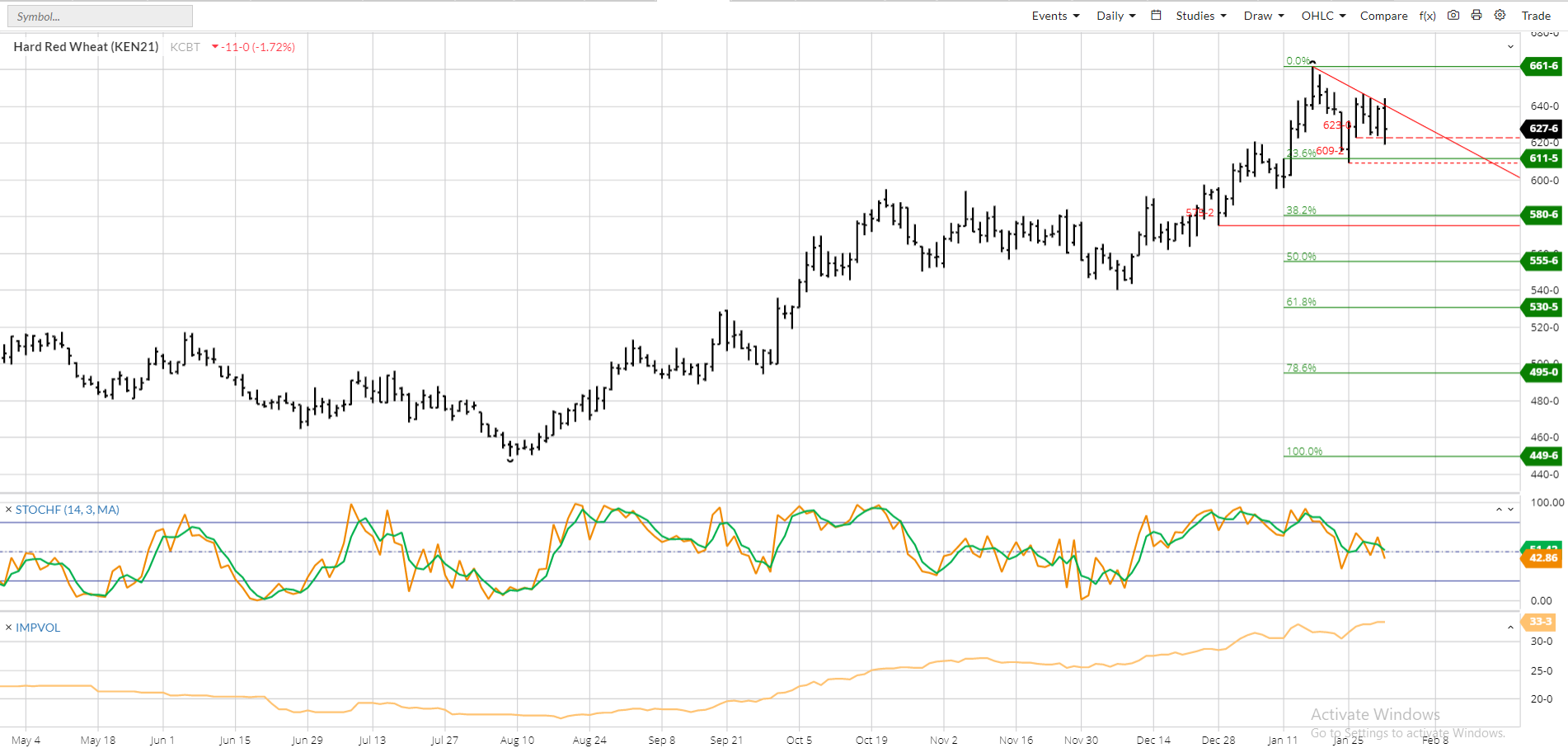This screenshot has width=1568, height=748.
Task: Open the chart settings gear icon
Action: click(x=1500, y=15)
